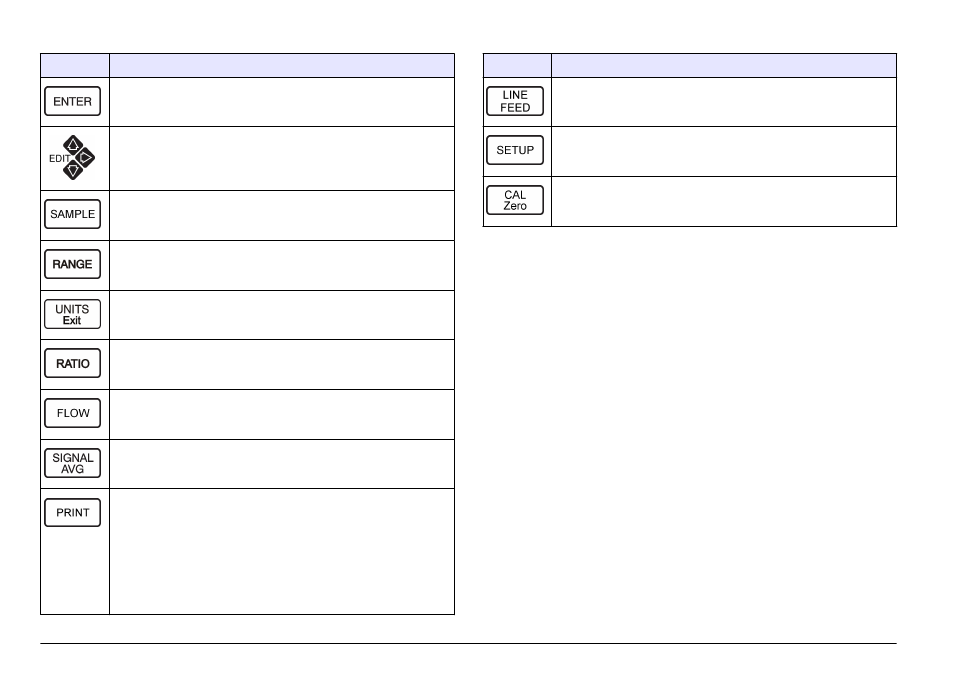Click the LINE FEED key

pyautogui.click(x=515, y=101)
